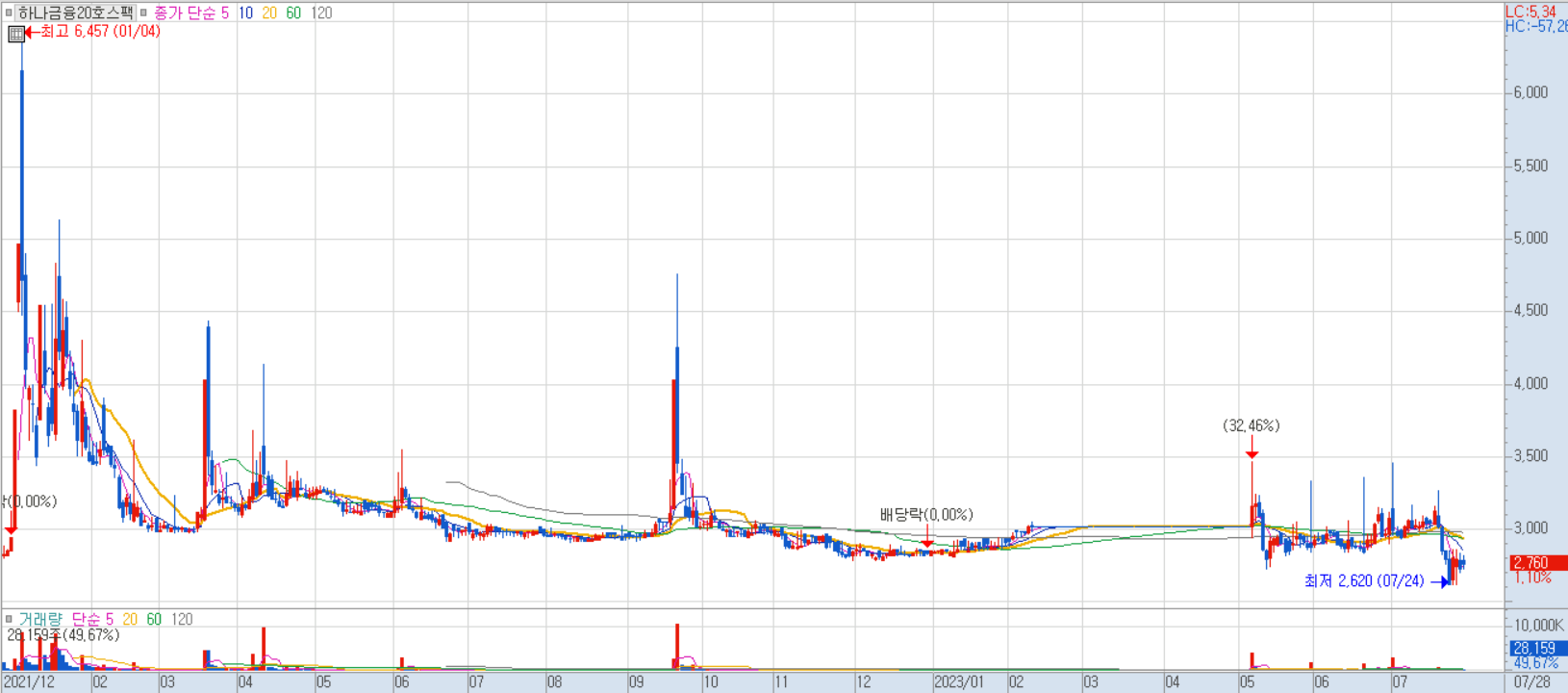Click the 최고 6,457 (01/04) high annotation
The image size is (1568, 693).
point(100,31)
